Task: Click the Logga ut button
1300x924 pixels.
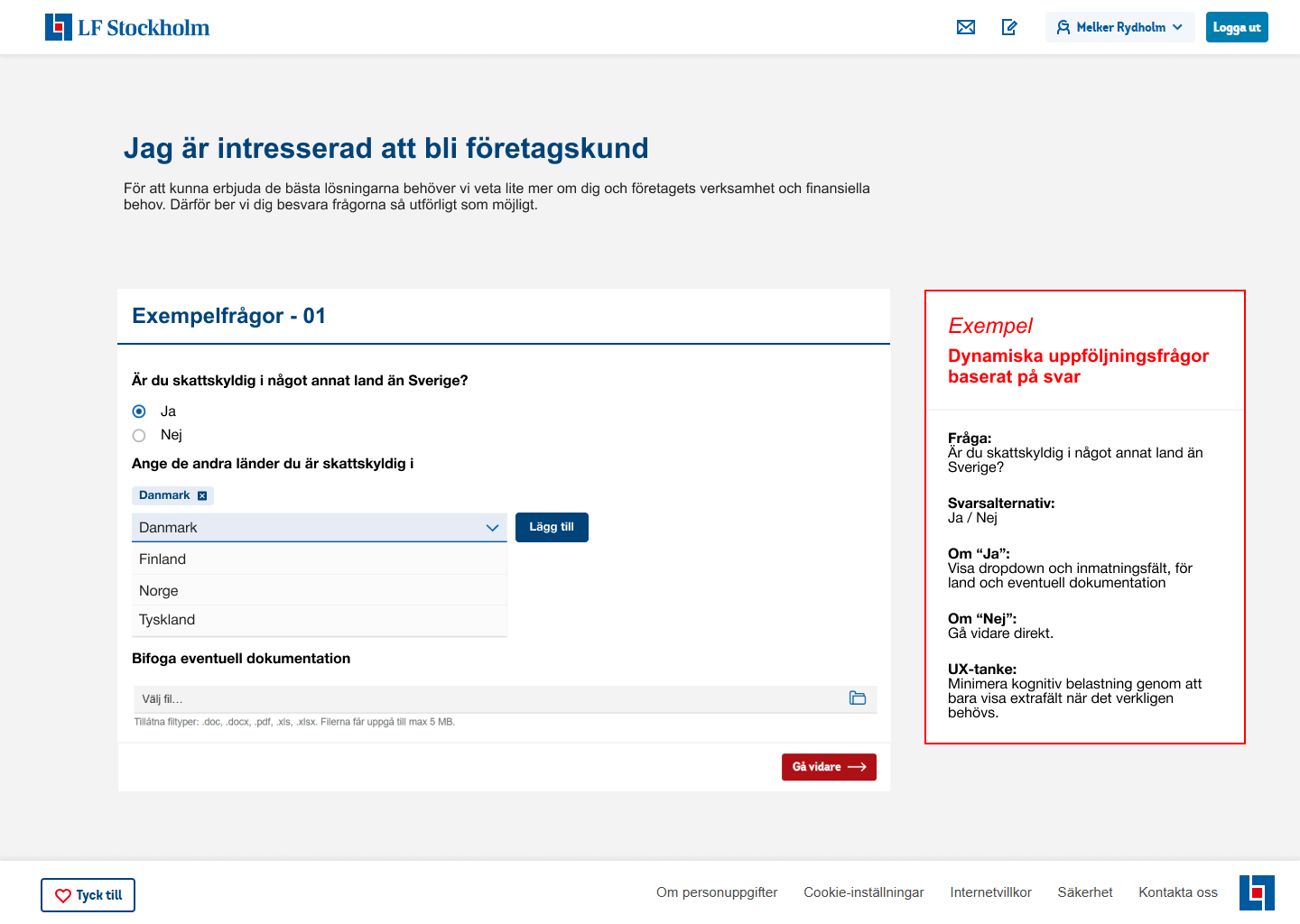Action: [x=1237, y=27]
